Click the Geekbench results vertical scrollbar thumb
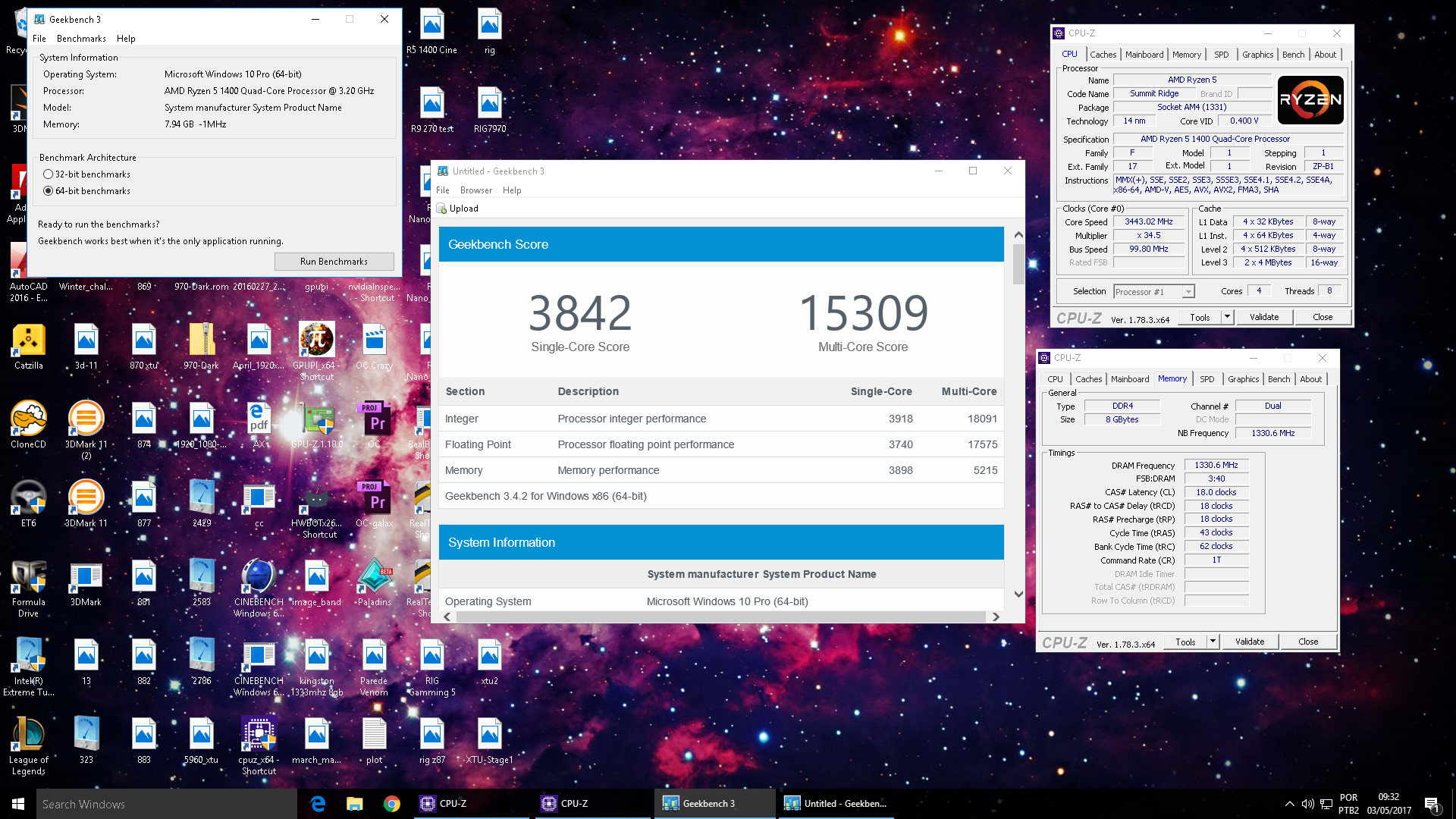Image resolution: width=1456 pixels, height=819 pixels. (x=1018, y=264)
